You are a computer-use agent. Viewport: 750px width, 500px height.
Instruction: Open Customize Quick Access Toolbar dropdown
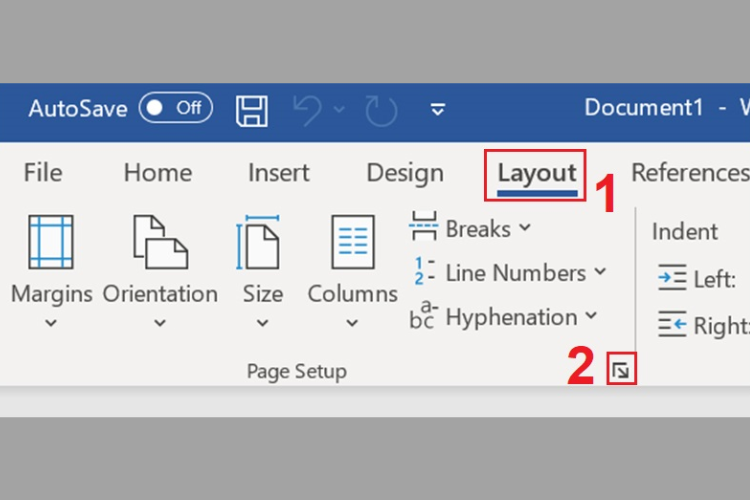(438, 109)
